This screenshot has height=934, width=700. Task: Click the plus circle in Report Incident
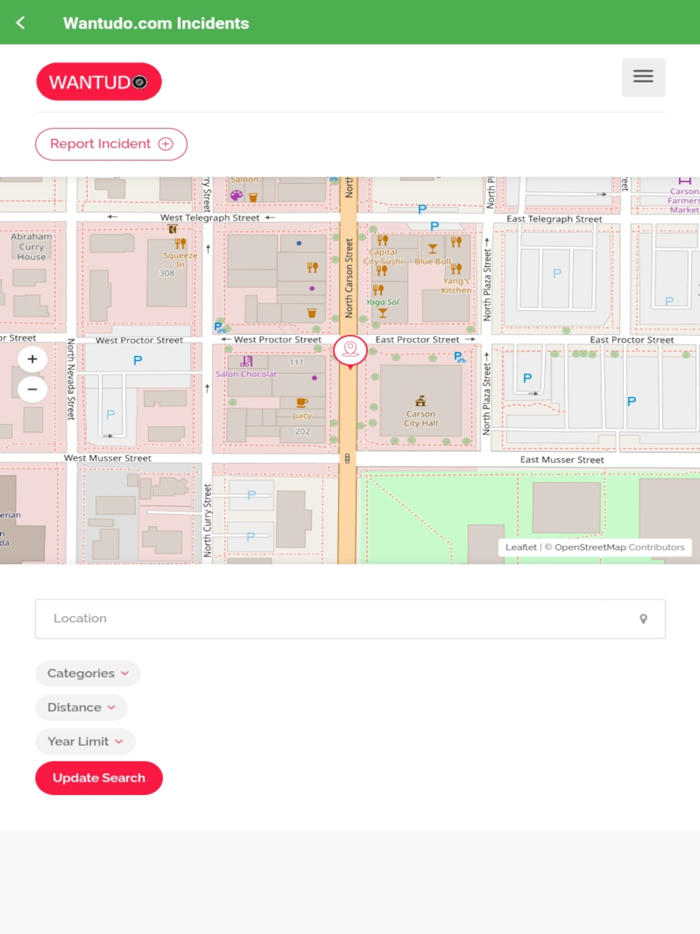click(166, 144)
